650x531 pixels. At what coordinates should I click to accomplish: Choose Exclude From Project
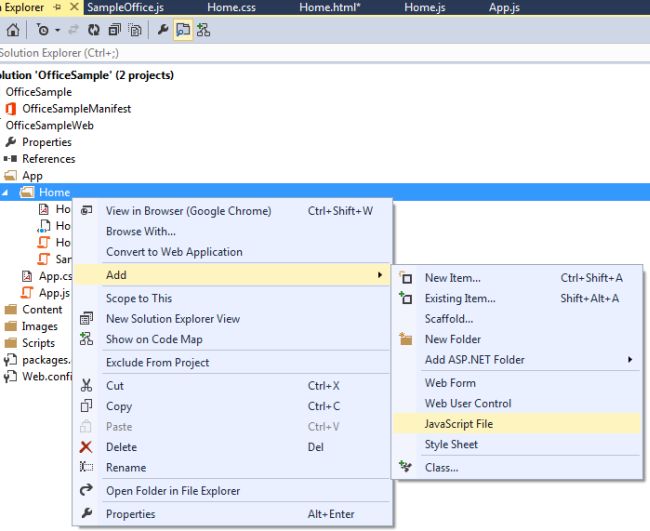(232, 363)
